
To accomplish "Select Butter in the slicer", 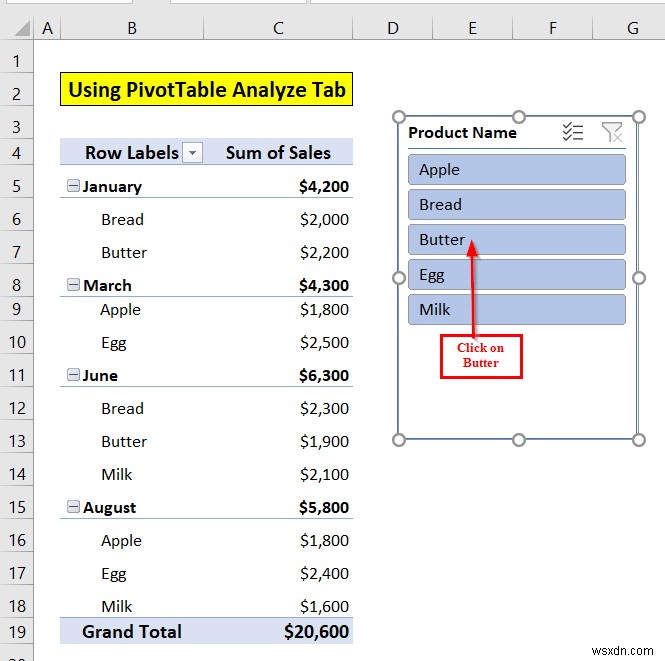I will [517, 240].
